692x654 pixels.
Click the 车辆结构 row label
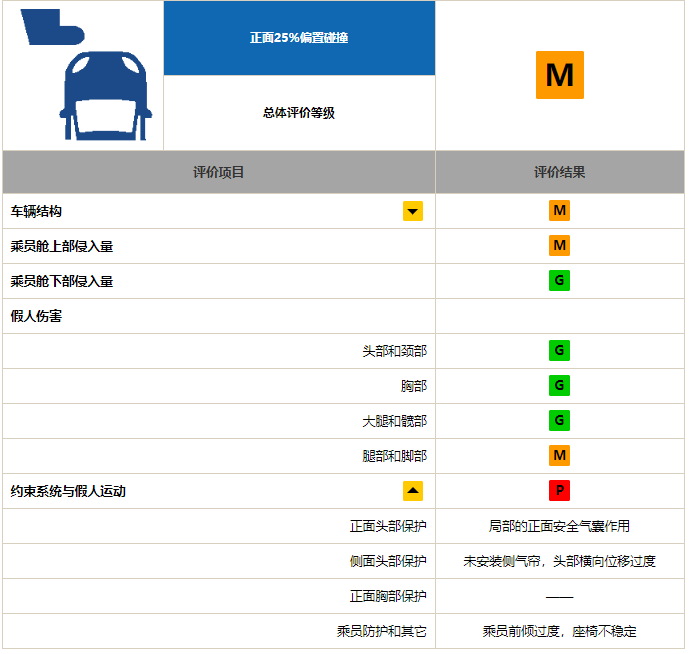pyautogui.click(x=37, y=213)
